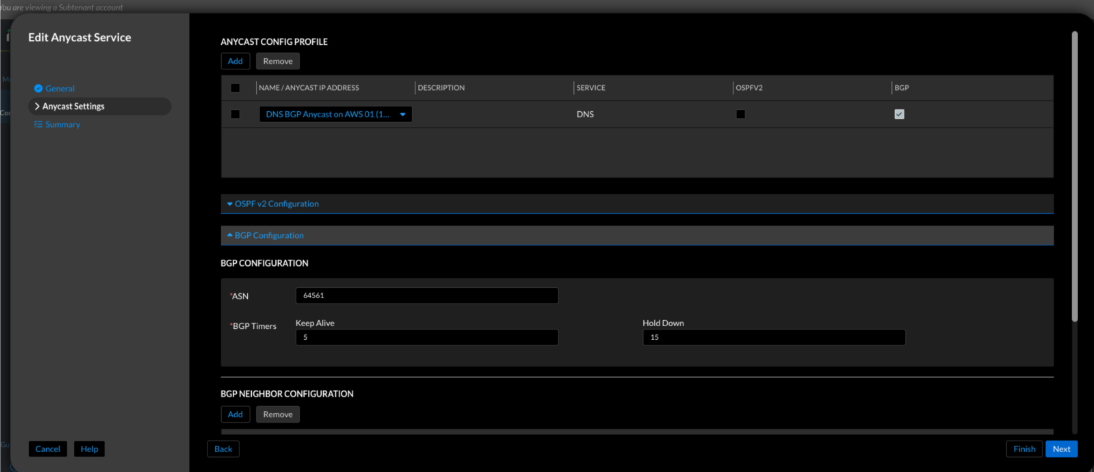1094x472 pixels.
Task: Add a new Anycast Config Profile
Action: 235,61
